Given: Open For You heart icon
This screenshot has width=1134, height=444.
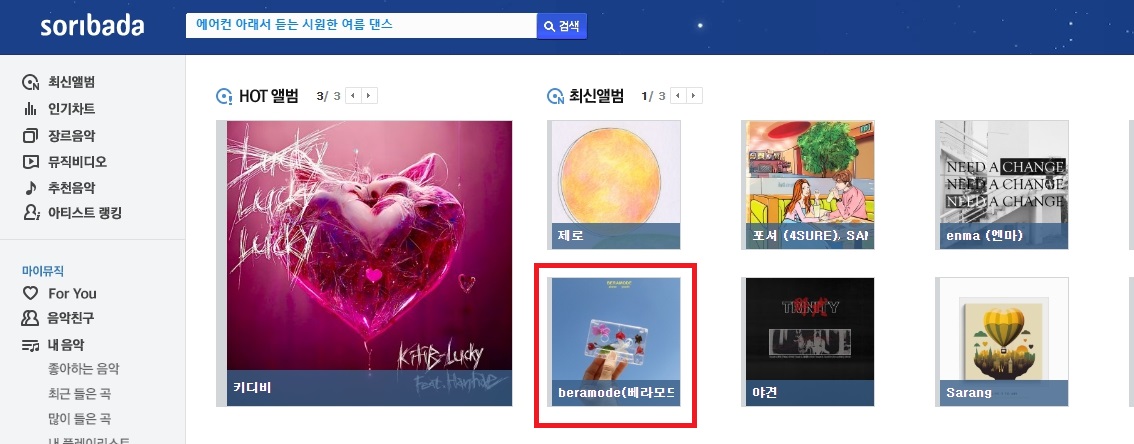Looking at the screenshot, I should click(30, 293).
